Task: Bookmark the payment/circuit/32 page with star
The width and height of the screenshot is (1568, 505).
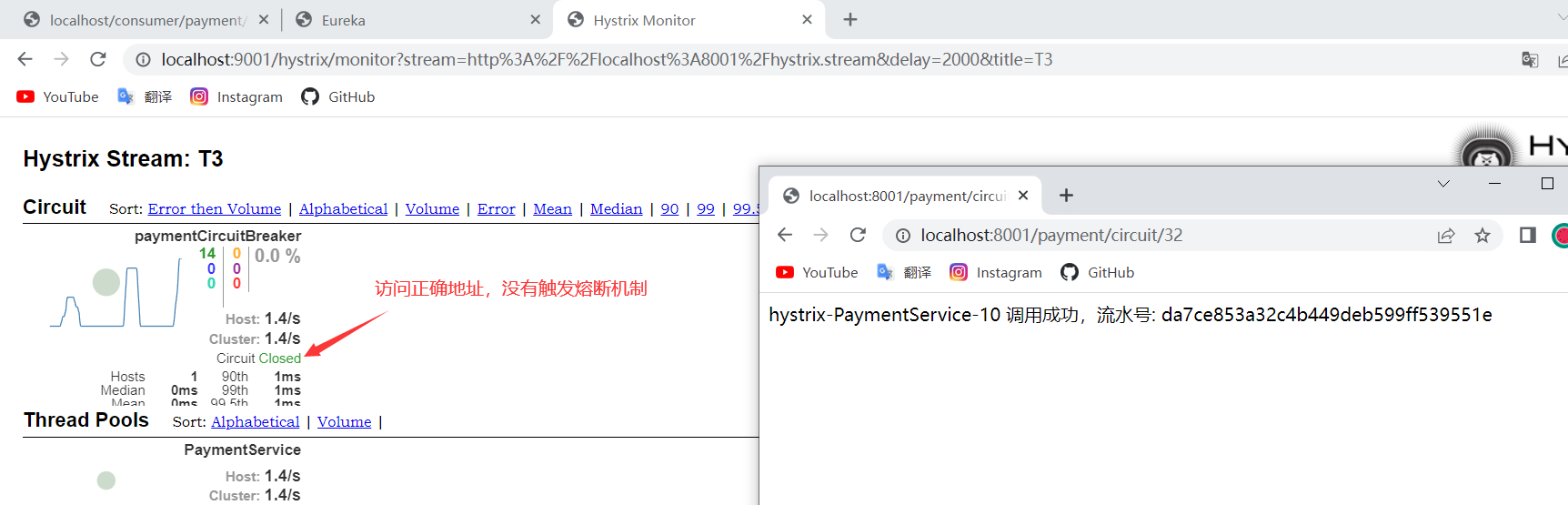Action: [x=1483, y=236]
